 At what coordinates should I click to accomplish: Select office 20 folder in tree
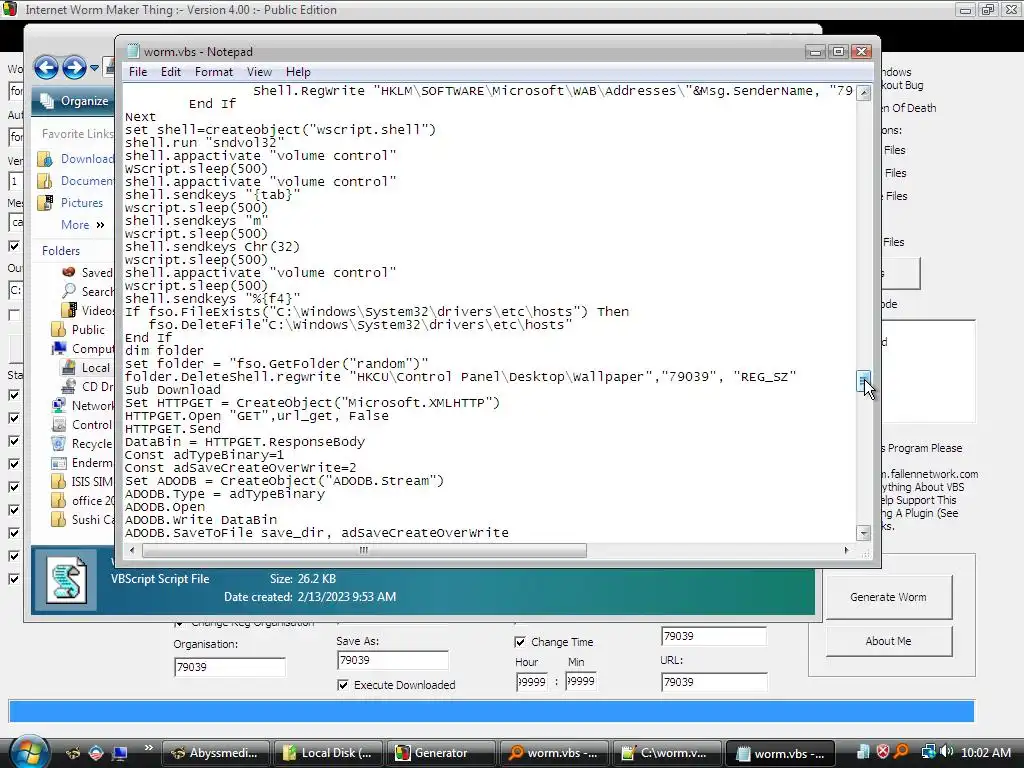point(82,500)
